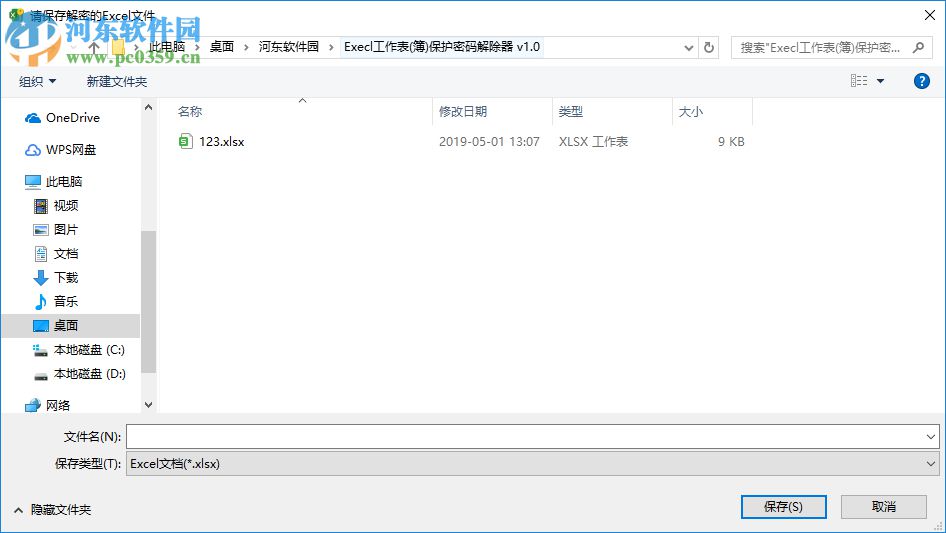
Task: Navigate to 桌面 in the breadcrumb path
Action: pos(222,47)
